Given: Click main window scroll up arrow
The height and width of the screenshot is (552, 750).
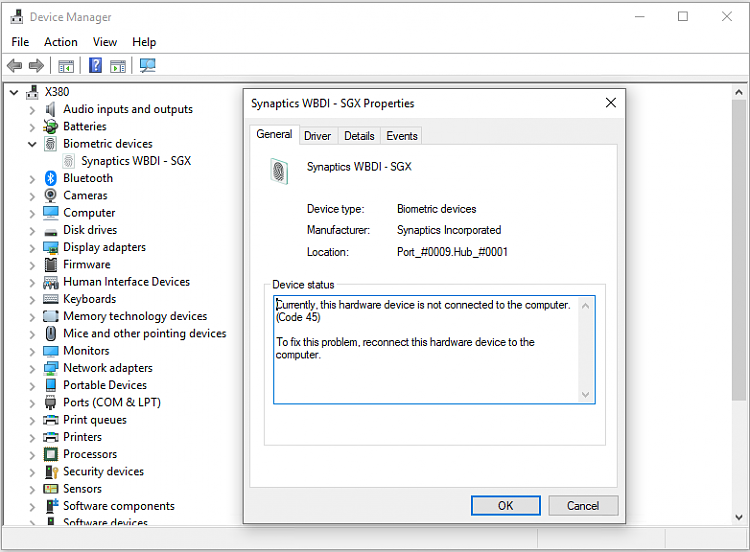Looking at the screenshot, I should [x=739, y=92].
